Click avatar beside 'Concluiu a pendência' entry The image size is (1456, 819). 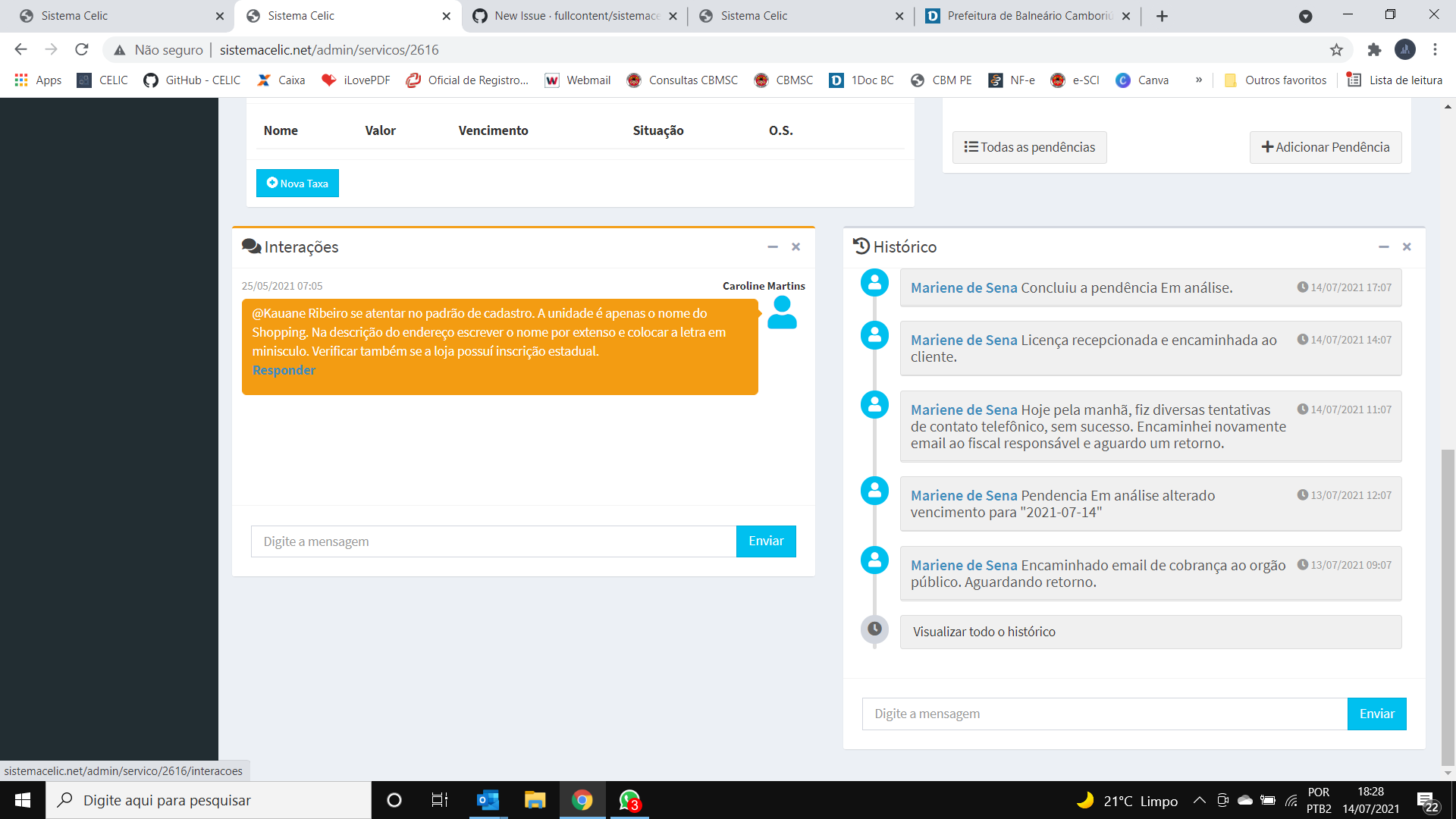(x=874, y=283)
